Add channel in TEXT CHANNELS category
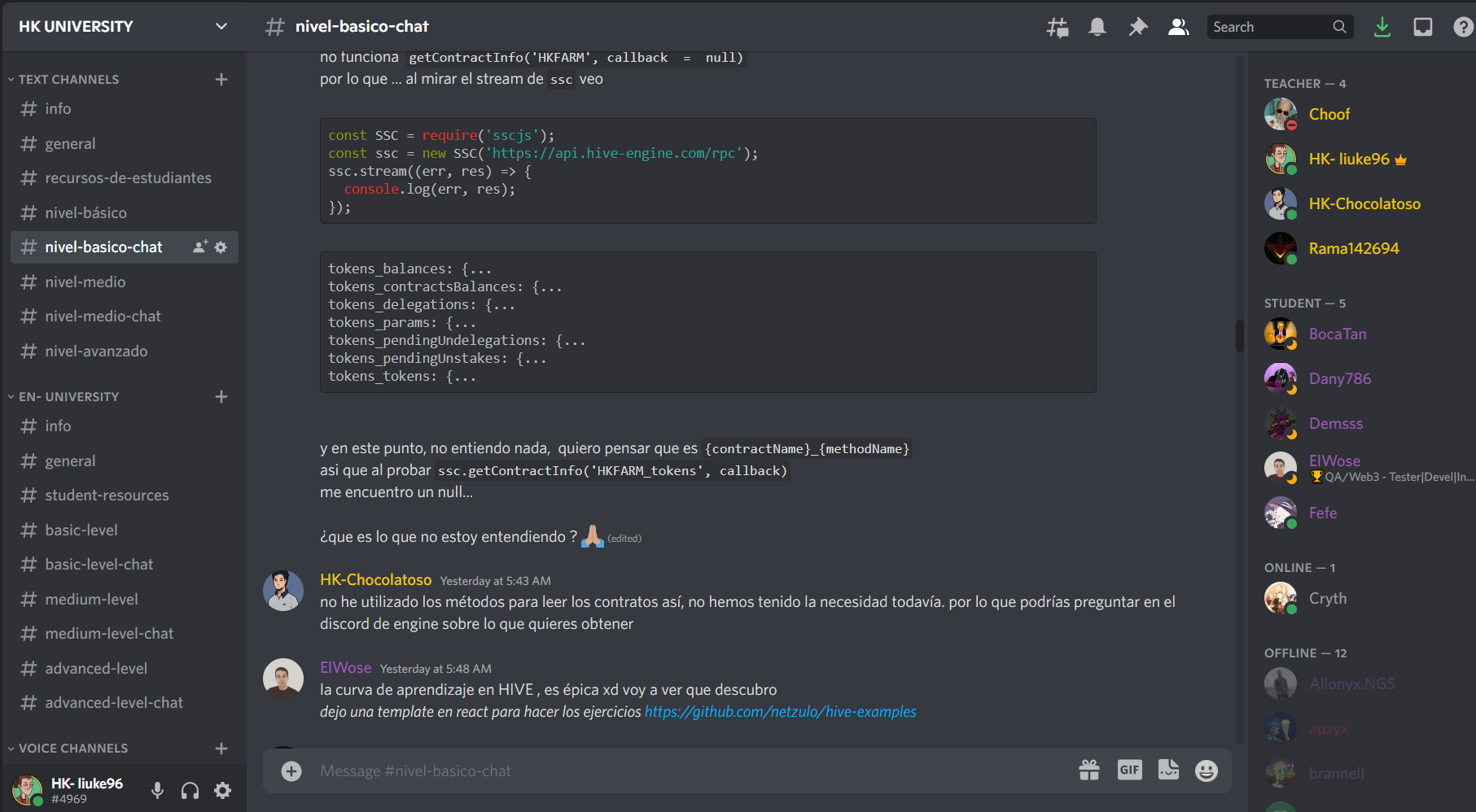This screenshot has height=812, width=1476. (221, 79)
